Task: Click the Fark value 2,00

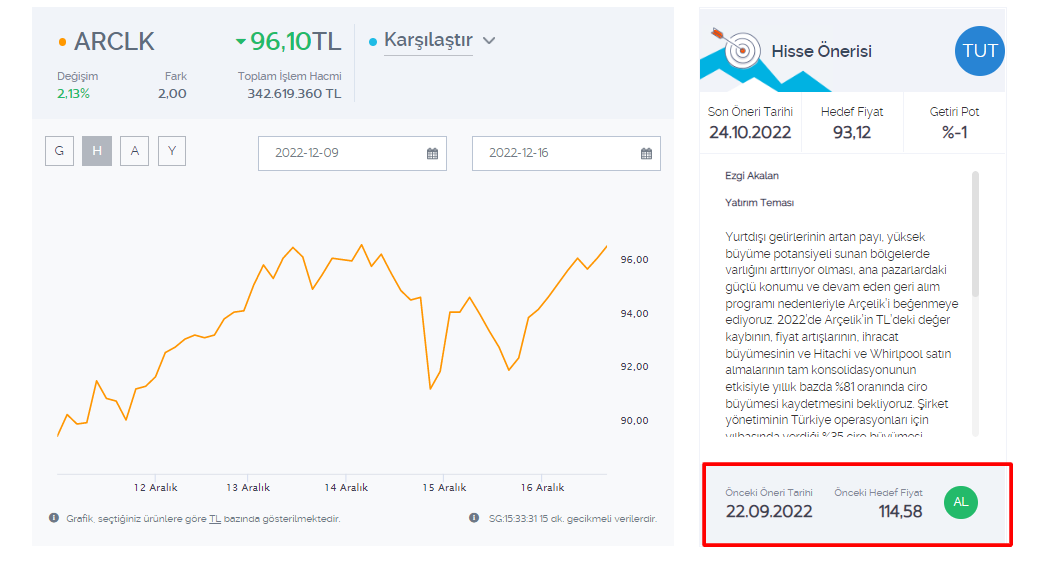Action: (x=172, y=94)
